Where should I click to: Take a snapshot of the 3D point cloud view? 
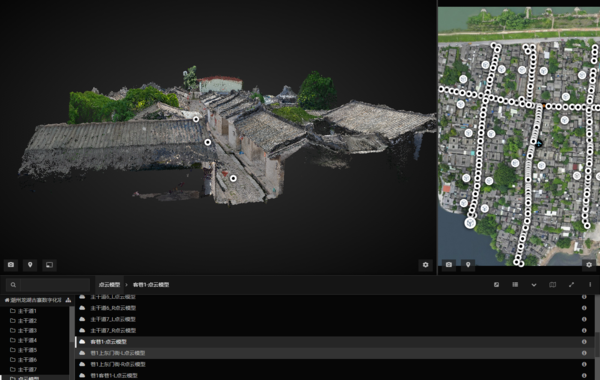click(x=11, y=265)
